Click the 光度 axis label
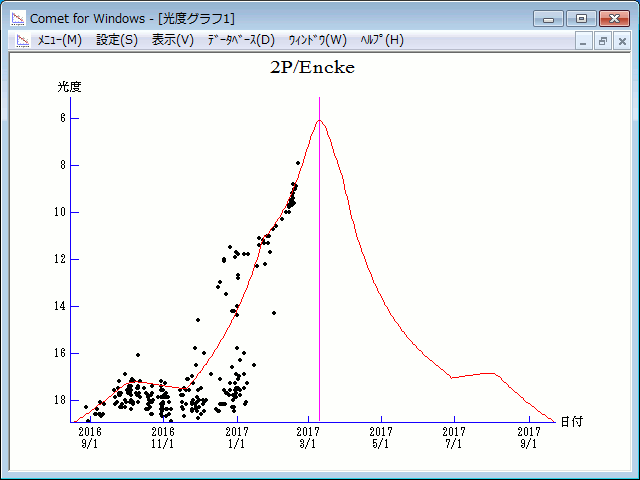This screenshot has height=480, width=640. [69, 87]
